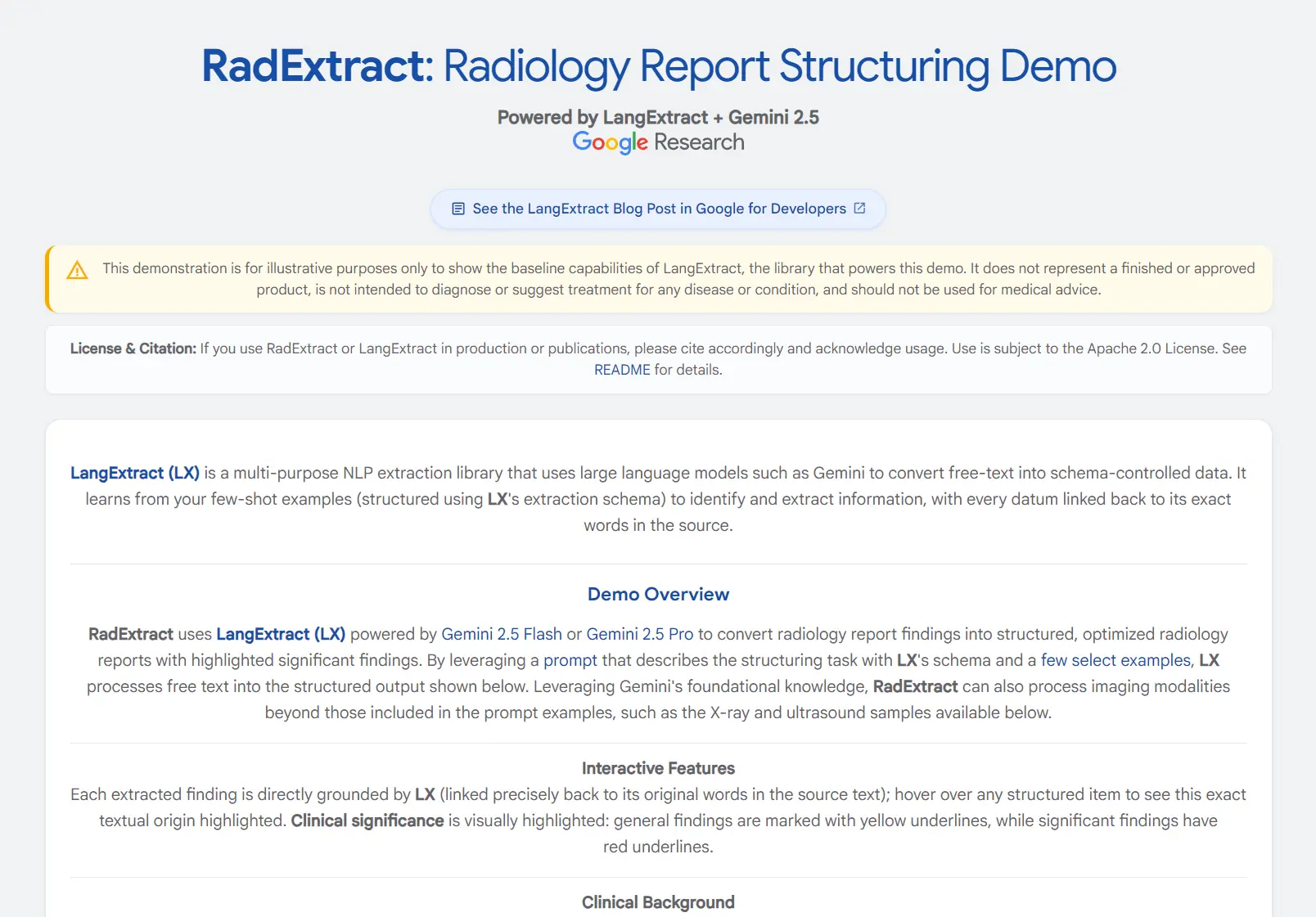Click the Demo Overview heading

658,594
